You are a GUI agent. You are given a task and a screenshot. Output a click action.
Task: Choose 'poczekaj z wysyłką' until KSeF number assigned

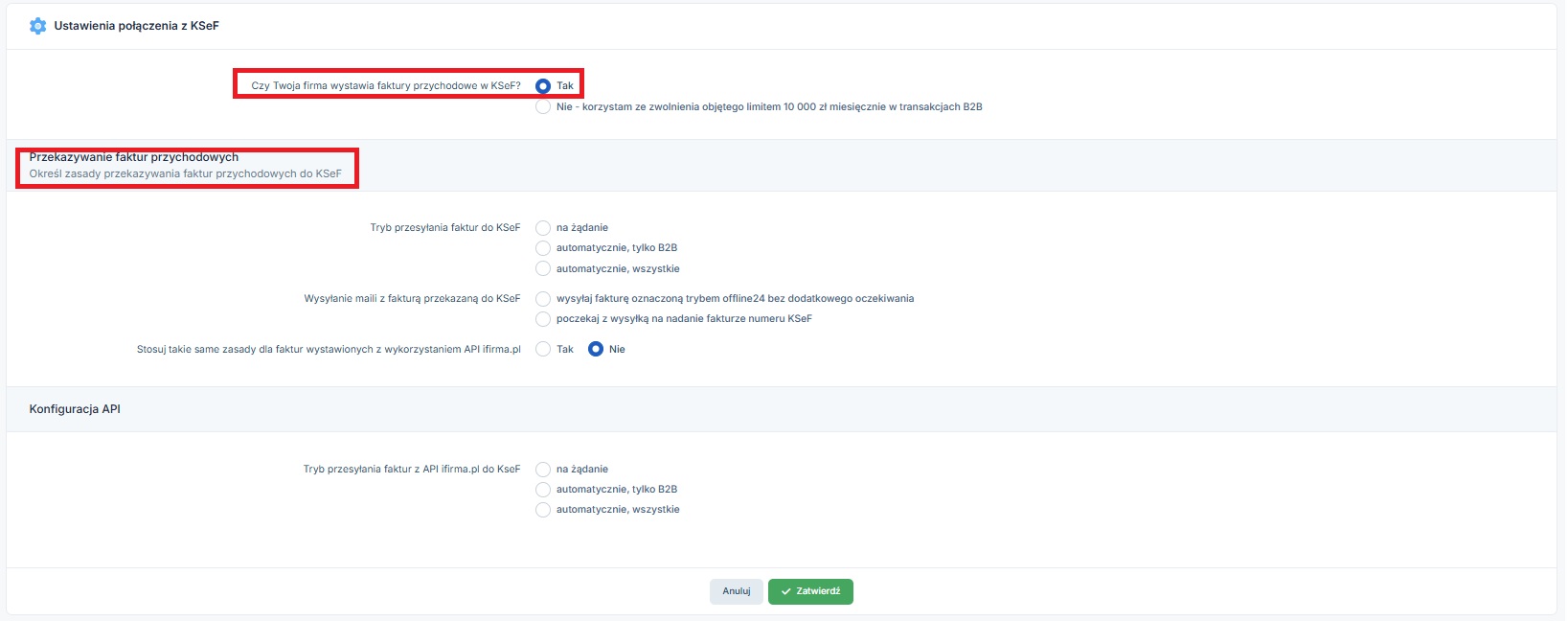pyautogui.click(x=543, y=319)
